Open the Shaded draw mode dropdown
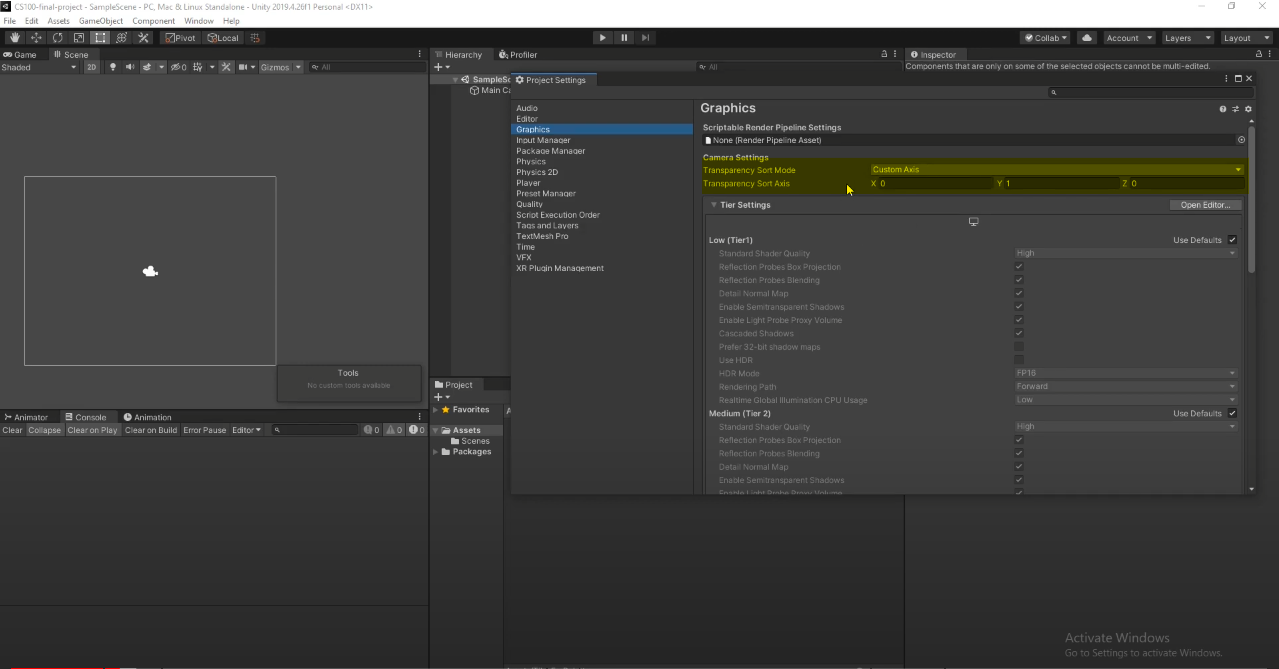The height and width of the screenshot is (669, 1279). coord(39,67)
